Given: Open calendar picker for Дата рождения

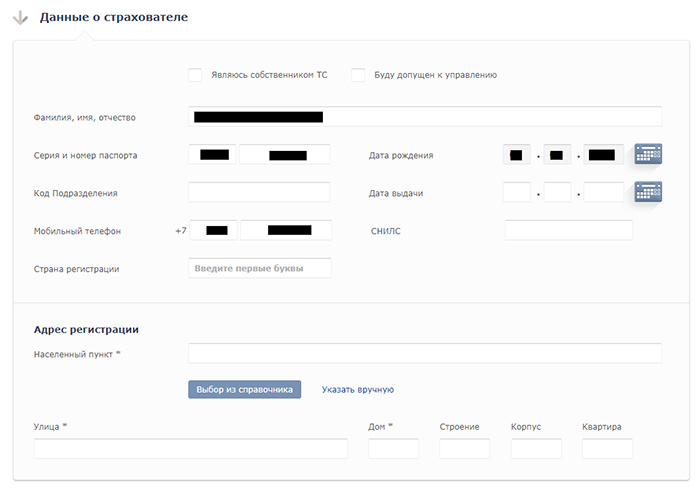Looking at the screenshot, I should click(648, 154).
